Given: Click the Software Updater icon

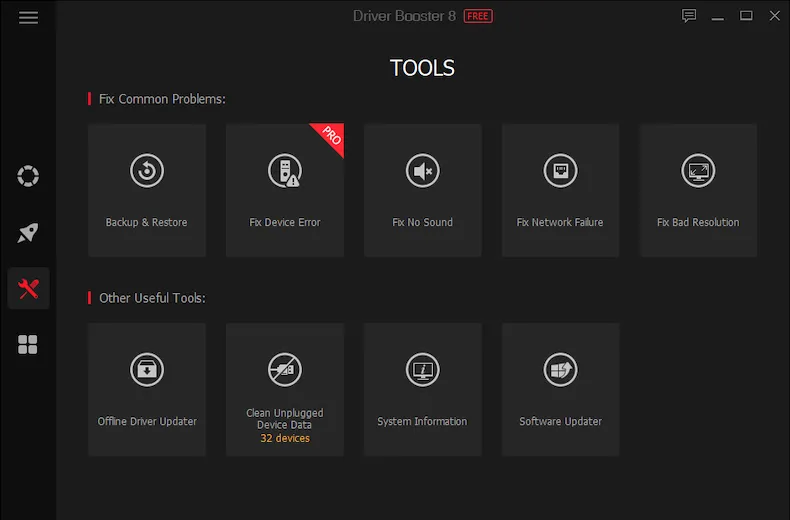Looking at the screenshot, I should click(x=560, y=369).
